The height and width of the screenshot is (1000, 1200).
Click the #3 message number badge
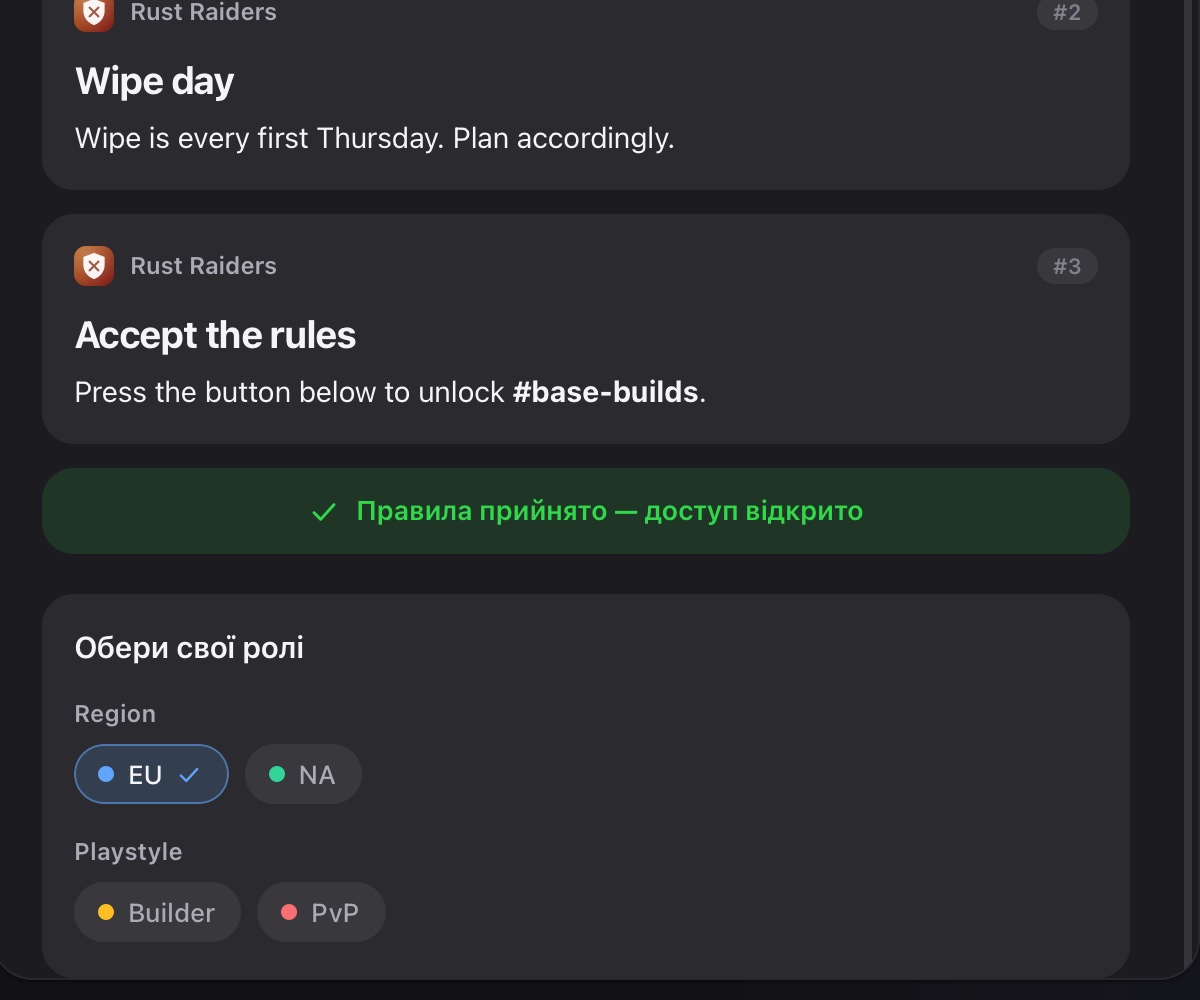[1067, 266]
